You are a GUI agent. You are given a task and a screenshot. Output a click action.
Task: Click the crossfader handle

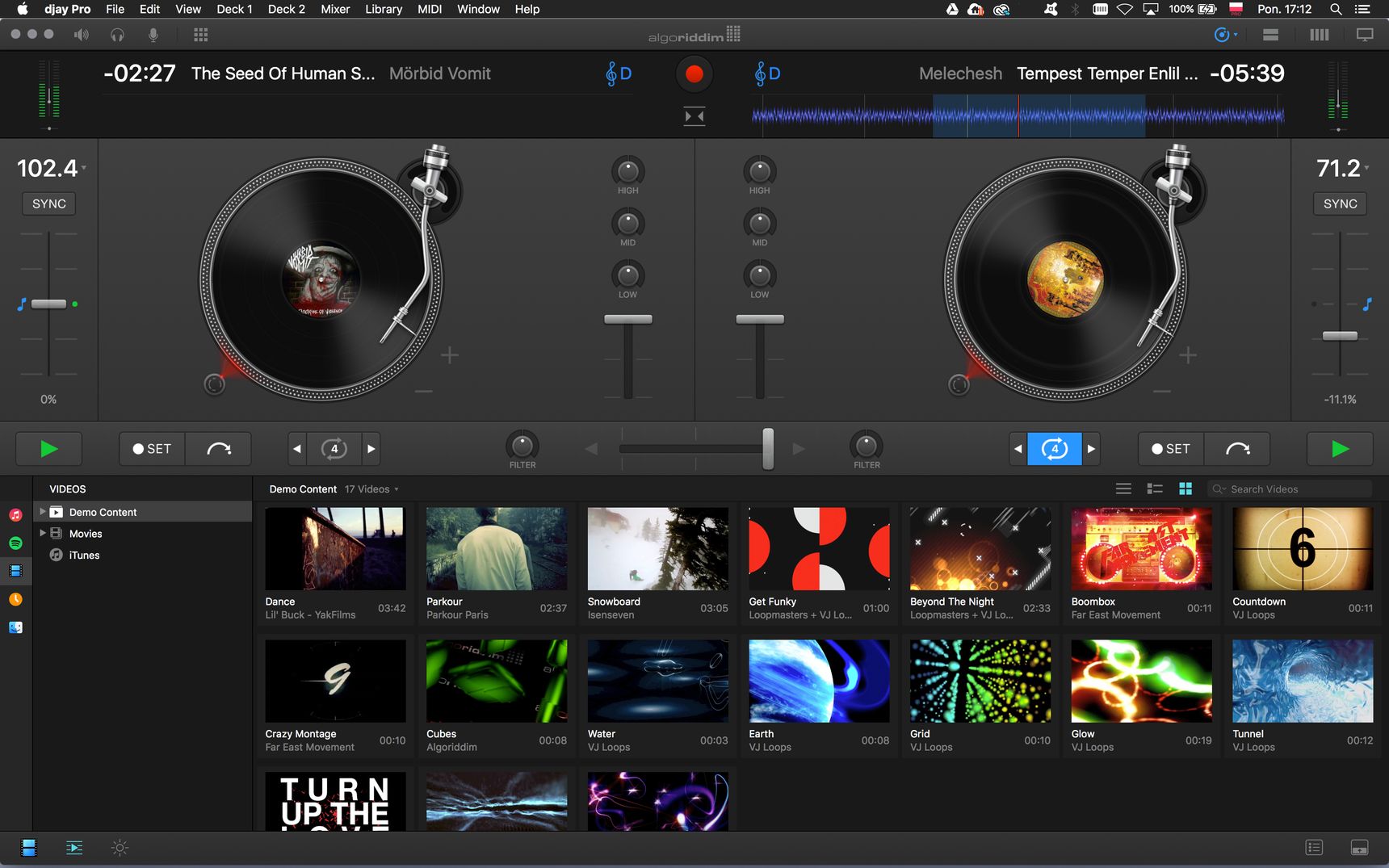768,448
